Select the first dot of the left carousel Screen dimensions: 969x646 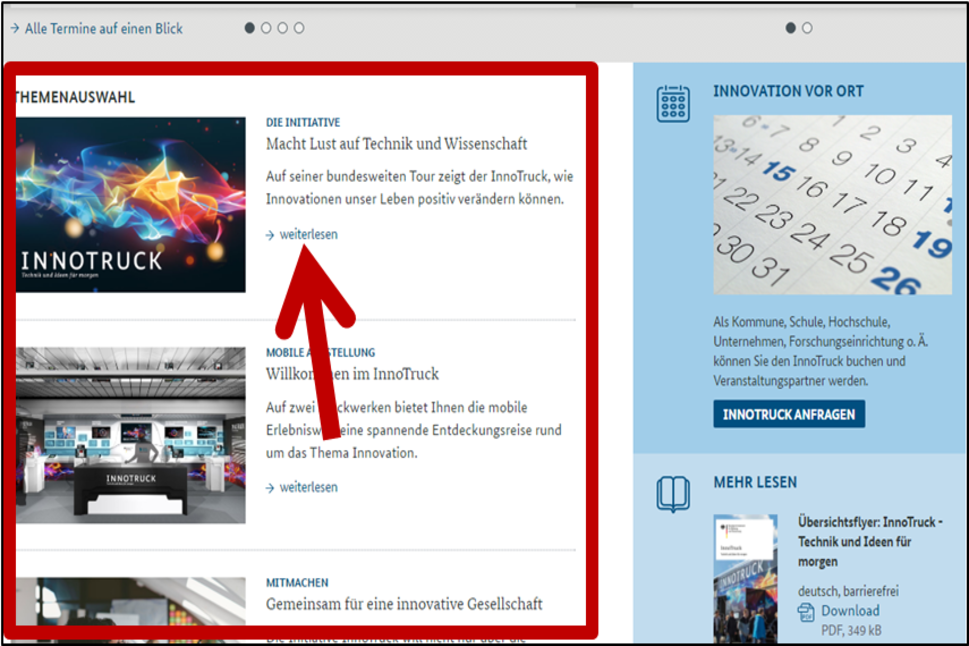[x=250, y=28]
